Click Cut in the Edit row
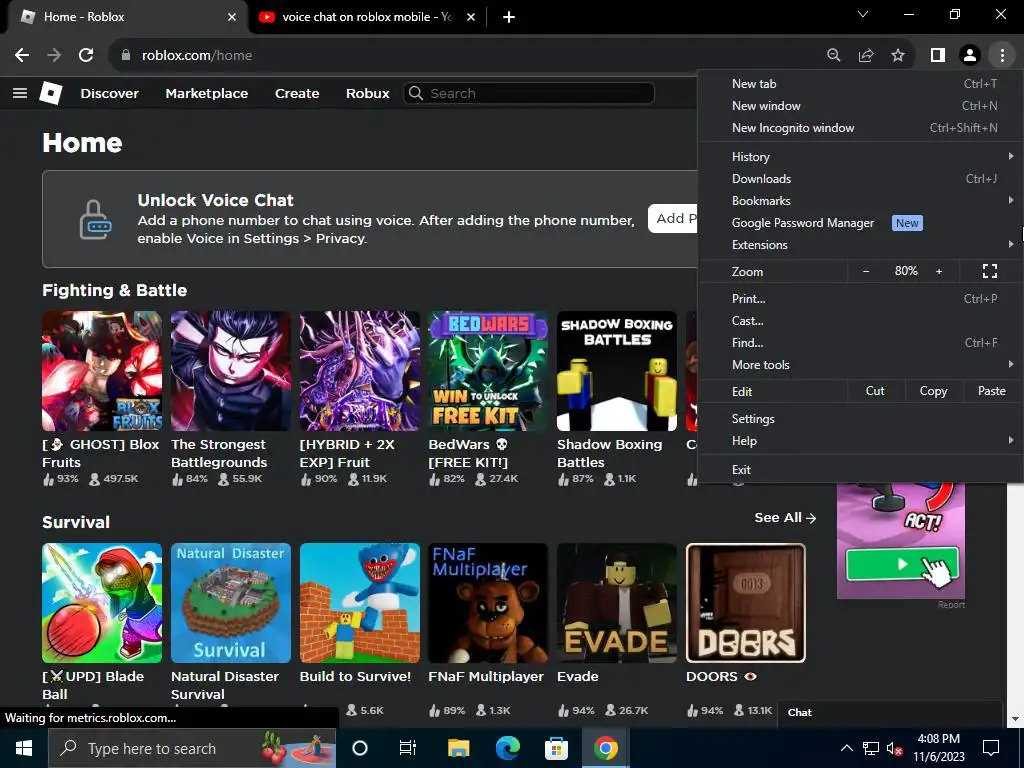This screenshot has height=768, width=1024. point(875,391)
